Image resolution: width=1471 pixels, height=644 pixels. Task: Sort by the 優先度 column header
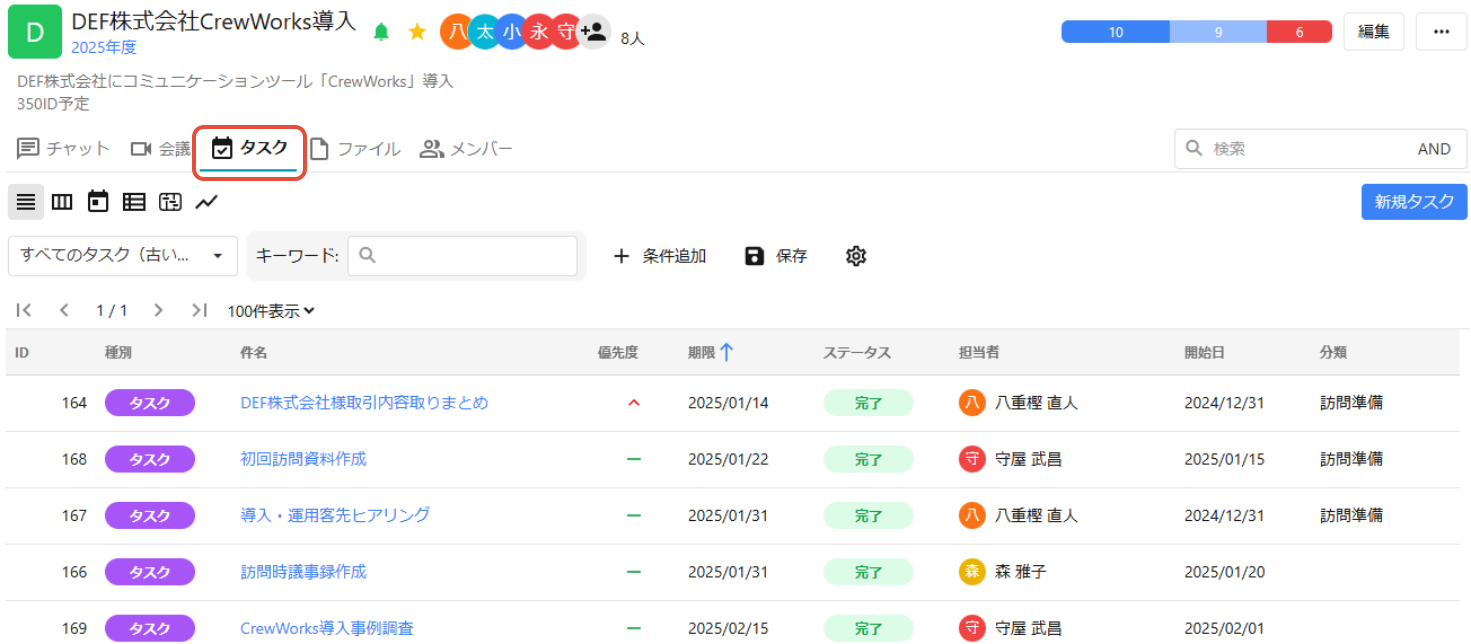(617, 353)
